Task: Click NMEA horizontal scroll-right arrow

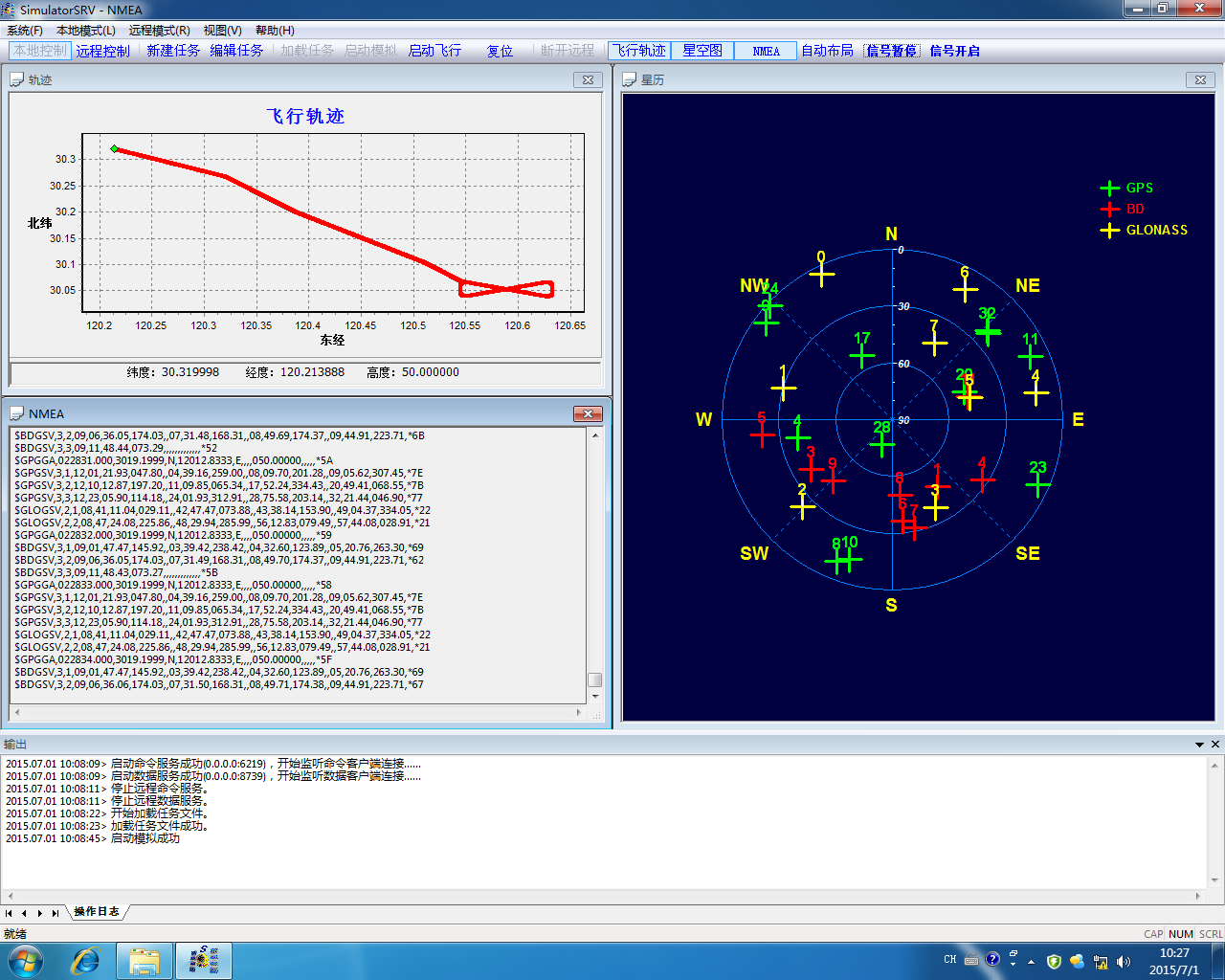Action: (x=578, y=712)
